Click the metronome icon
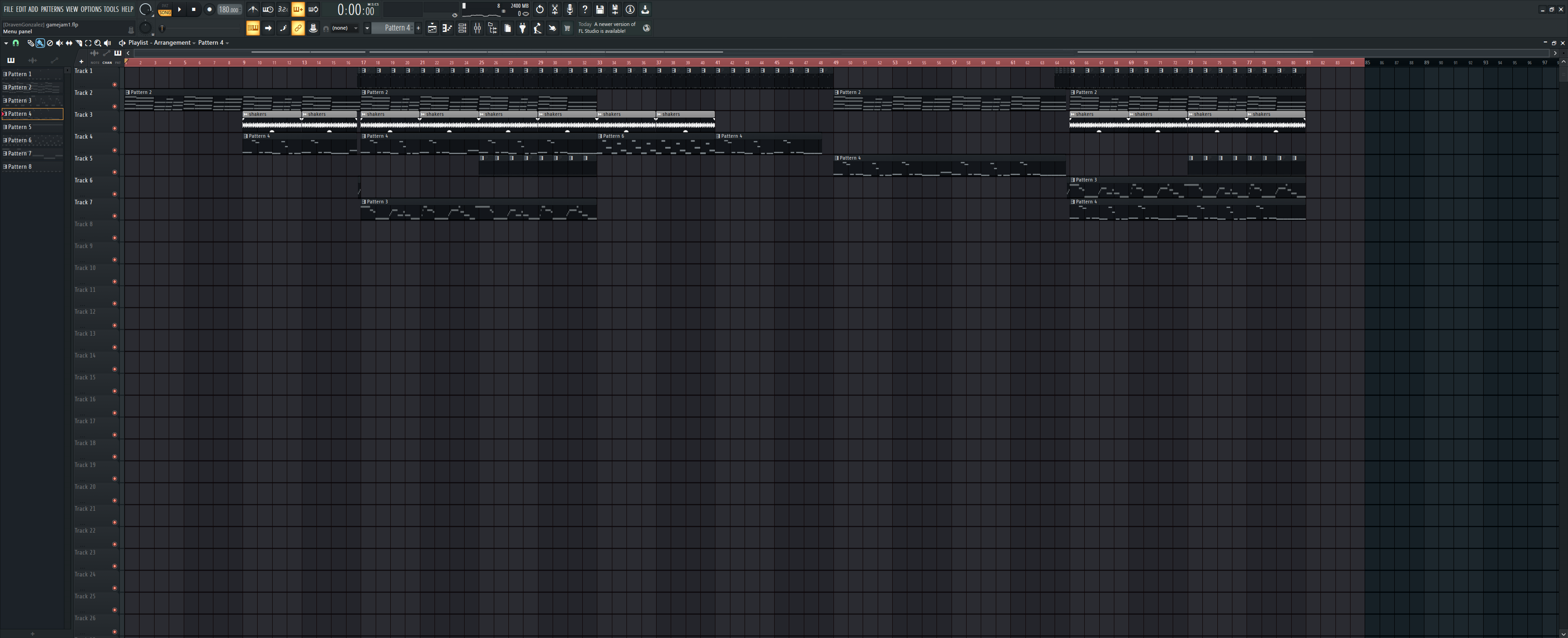 253,9
